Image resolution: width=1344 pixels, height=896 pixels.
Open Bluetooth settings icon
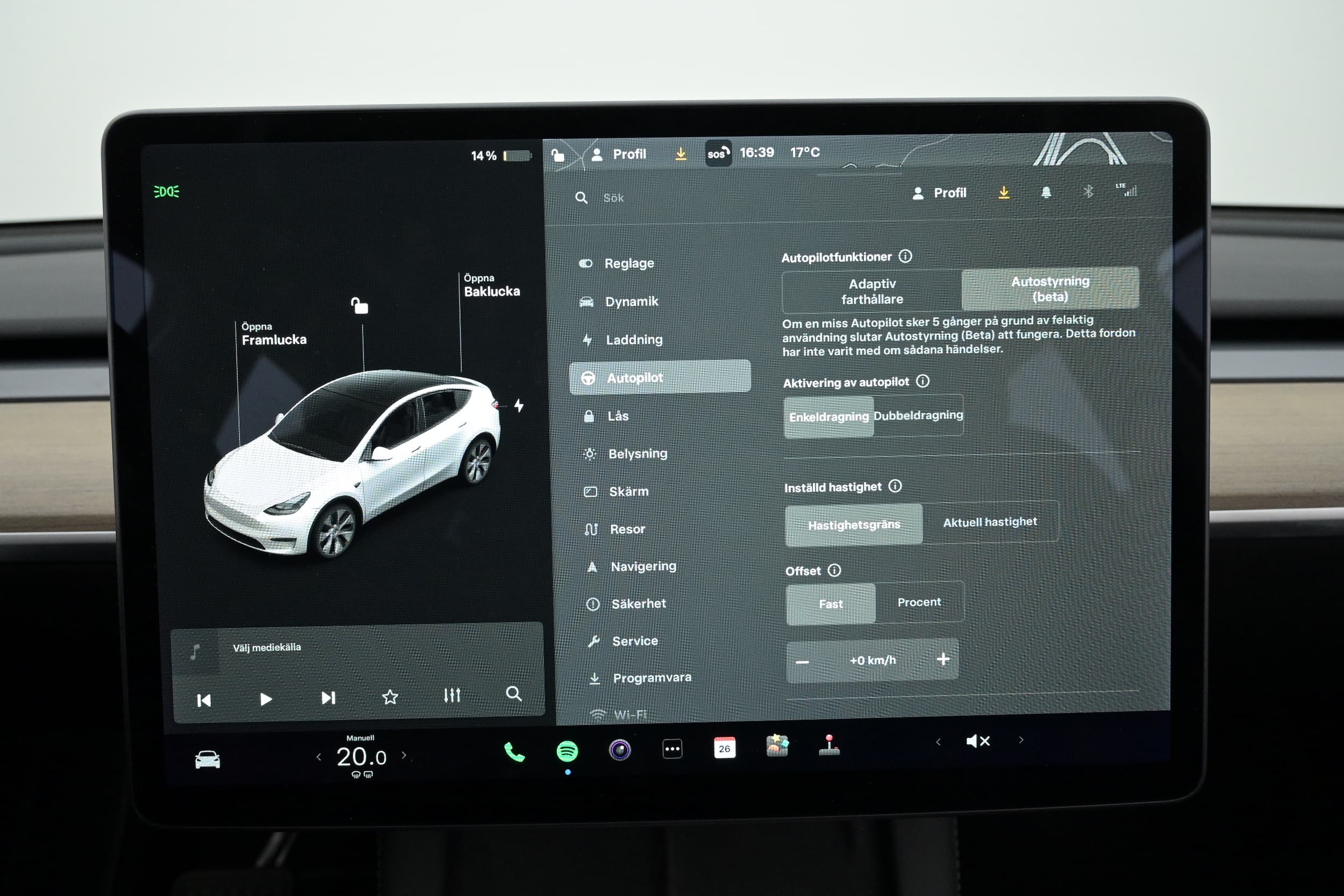(x=1088, y=191)
